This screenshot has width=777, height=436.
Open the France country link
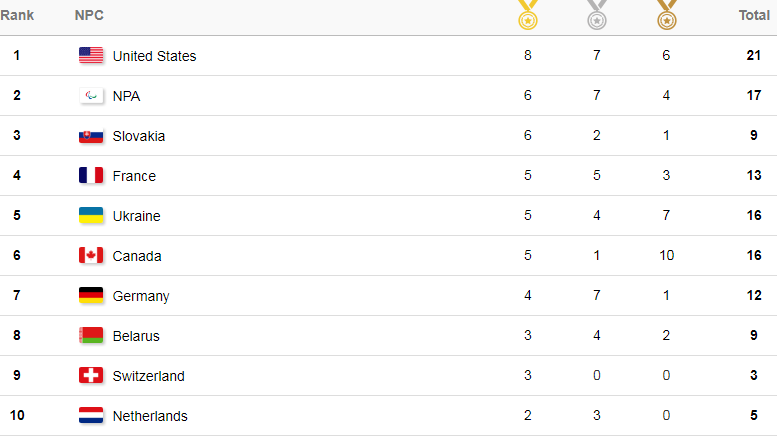[134, 176]
